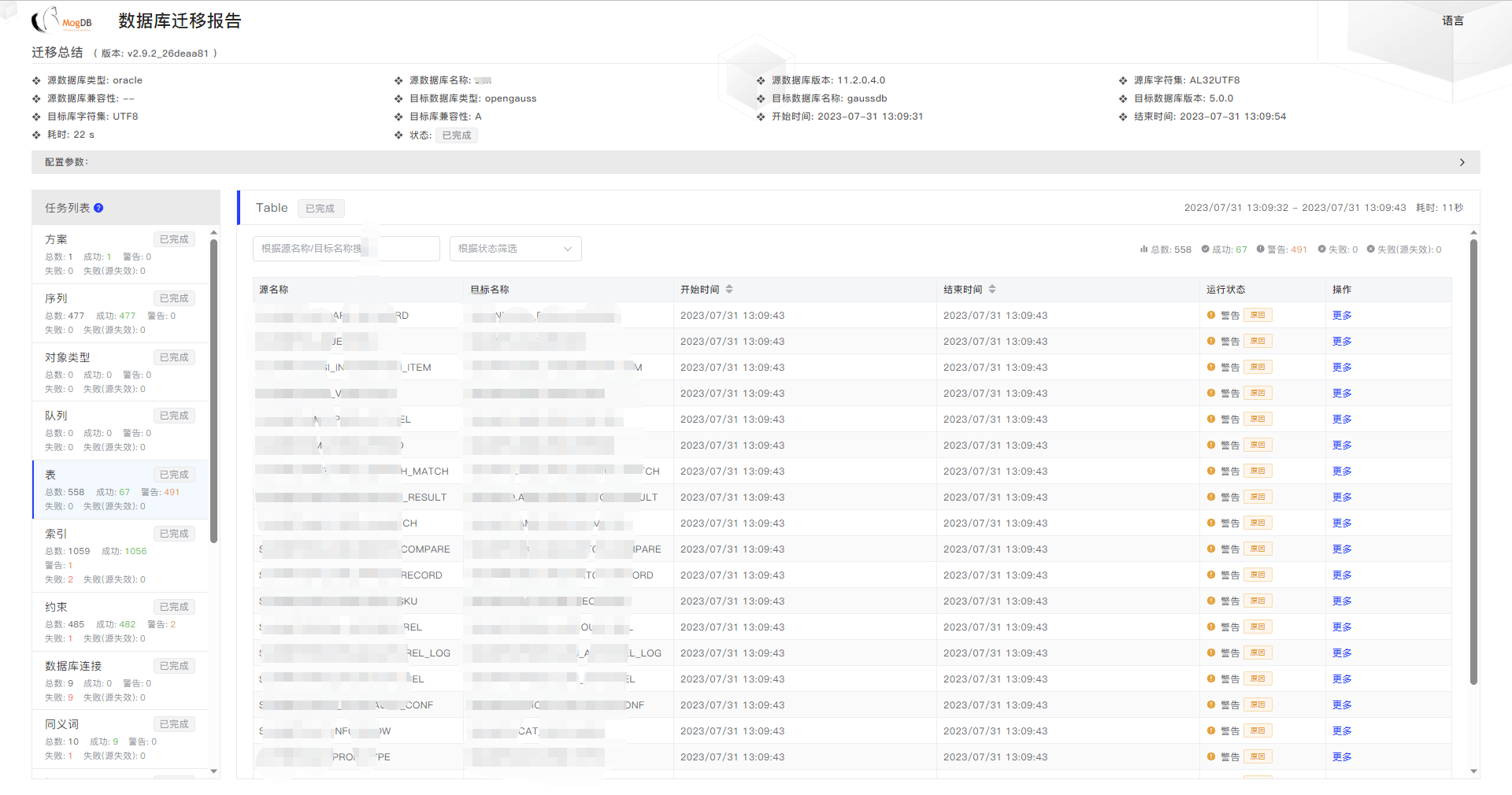Open the 语言 language menu
Image resolution: width=1512 pixels, height=795 pixels.
tap(1453, 21)
